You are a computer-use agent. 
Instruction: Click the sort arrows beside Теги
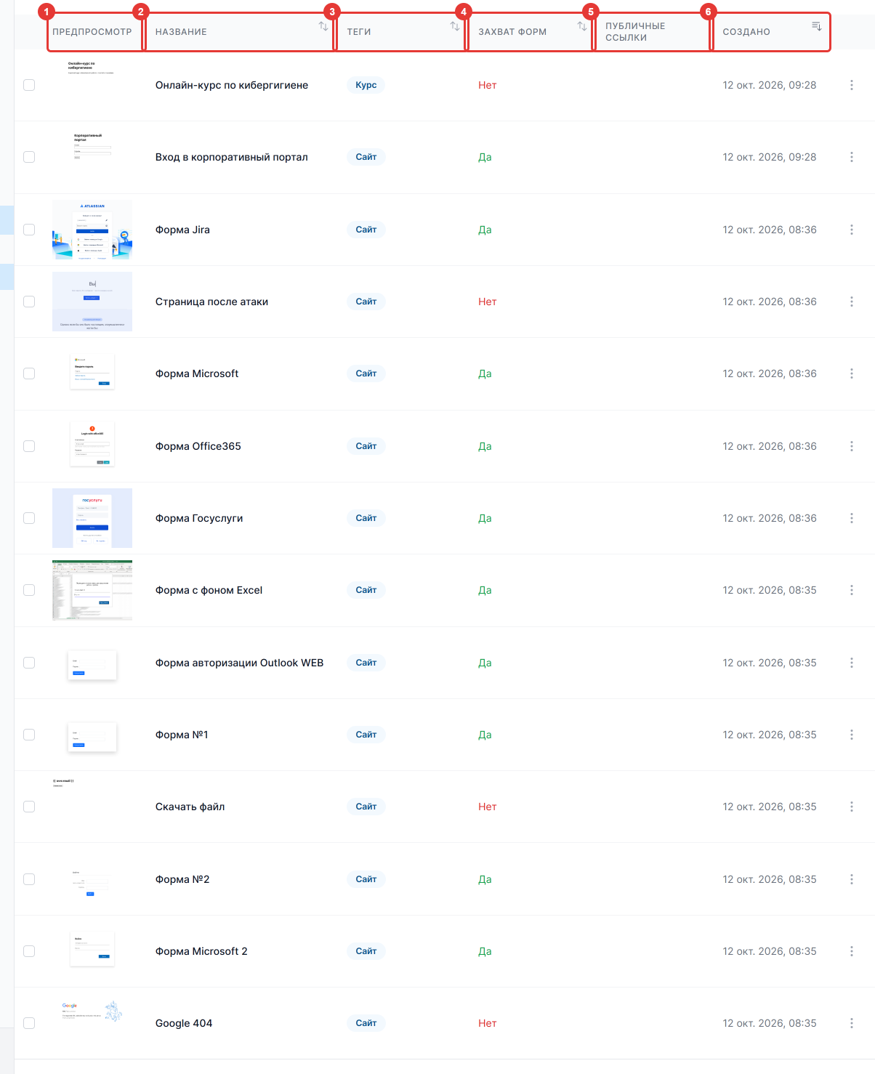[x=454, y=26]
